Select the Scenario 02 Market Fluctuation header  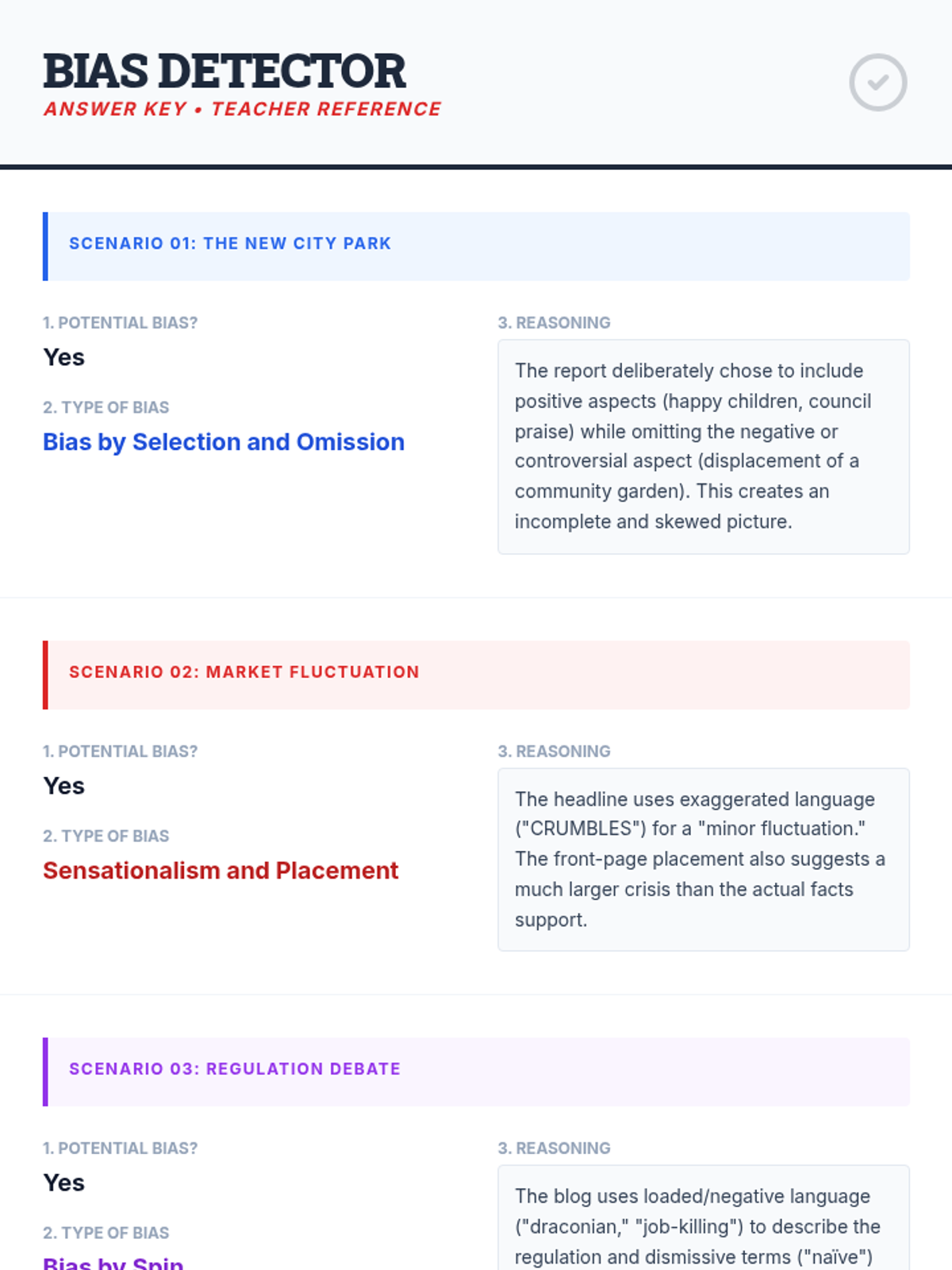point(476,675)
